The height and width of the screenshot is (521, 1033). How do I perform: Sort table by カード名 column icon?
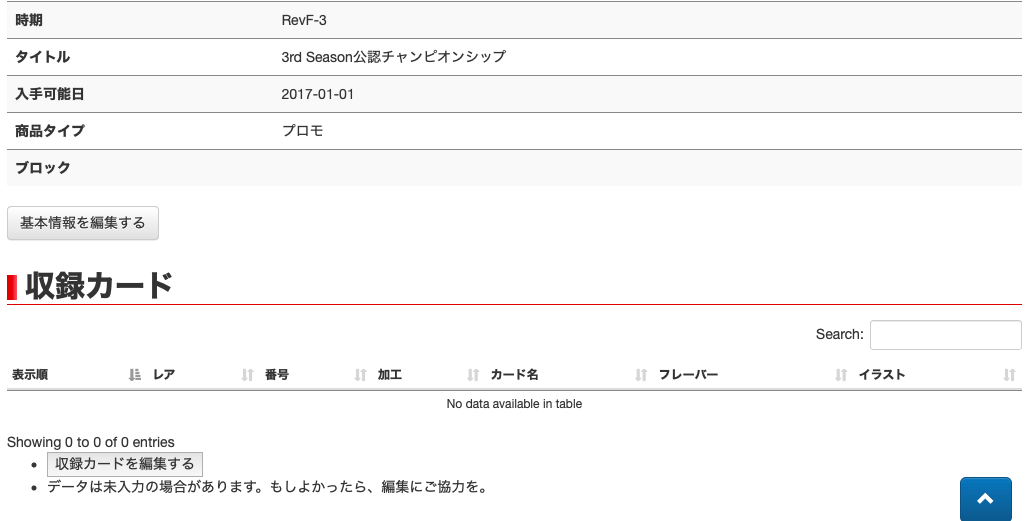pos(641,375)
